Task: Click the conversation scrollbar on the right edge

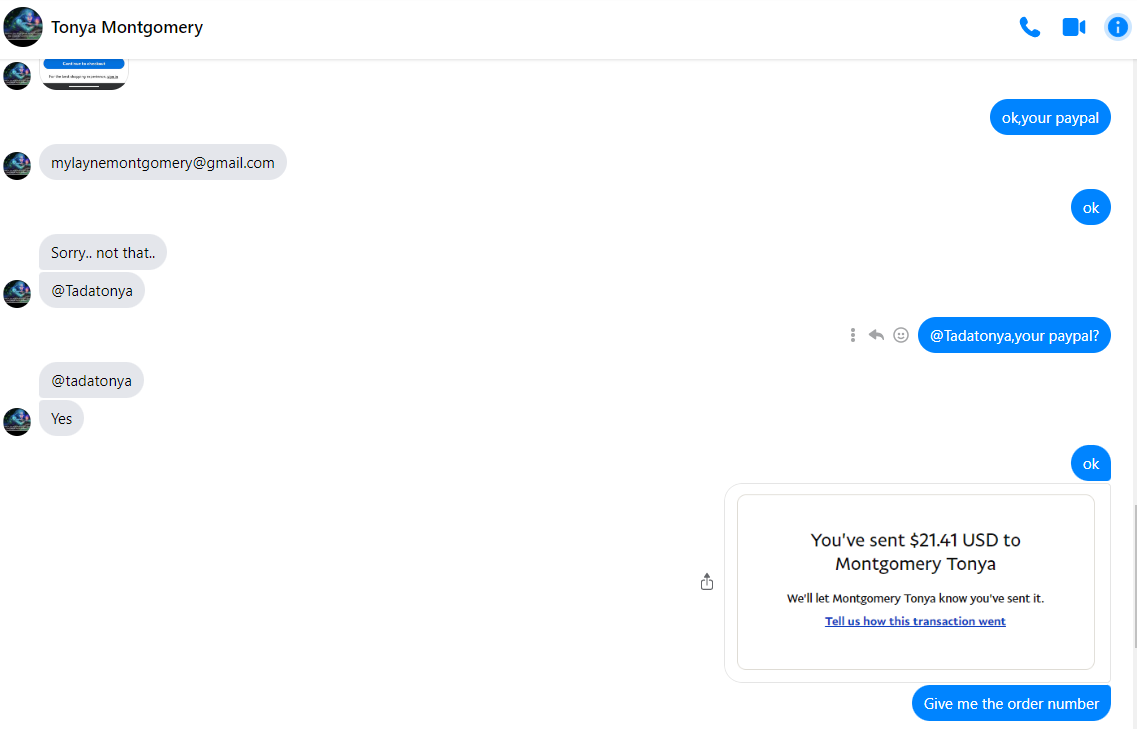Action: [1133, 575]
